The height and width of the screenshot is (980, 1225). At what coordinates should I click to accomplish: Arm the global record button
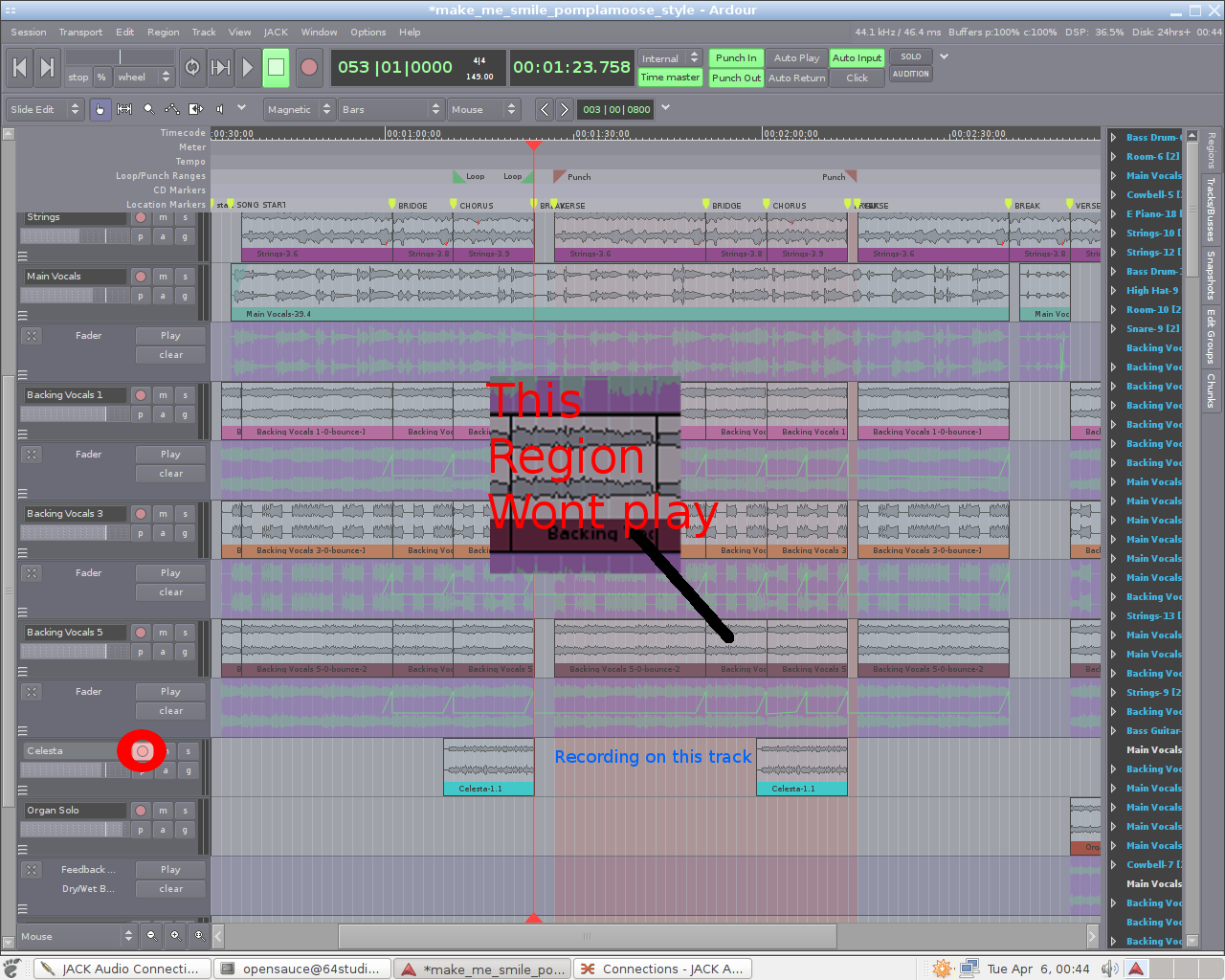coord(309,67)
